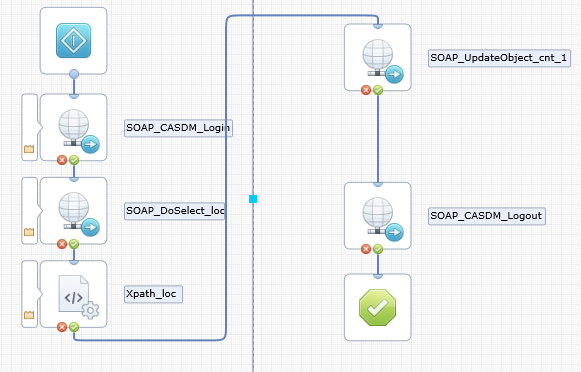Image resolution: width=581 pixels, height=372 pixels.
Task: Select the Xpath_loc code operator icon
Action: (79, 297)
